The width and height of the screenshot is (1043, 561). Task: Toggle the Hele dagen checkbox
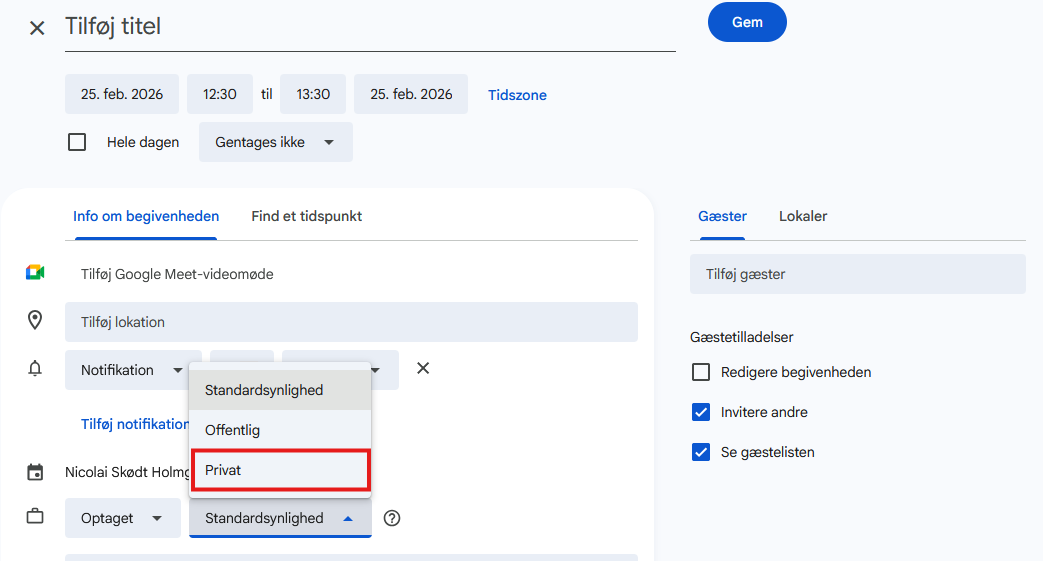tap(77, 142)
